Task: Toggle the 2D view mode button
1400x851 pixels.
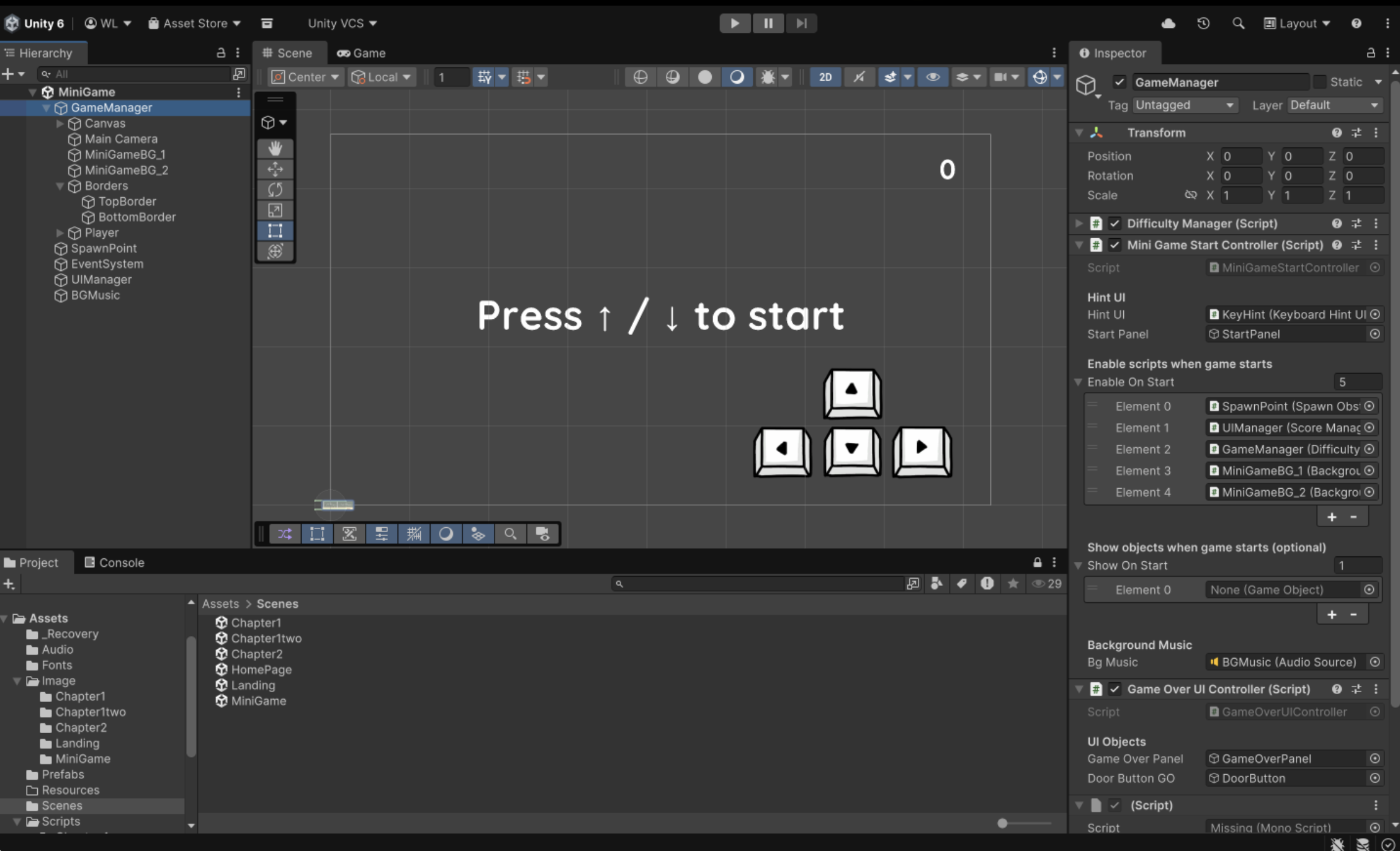Action: (x=825, y=77)
